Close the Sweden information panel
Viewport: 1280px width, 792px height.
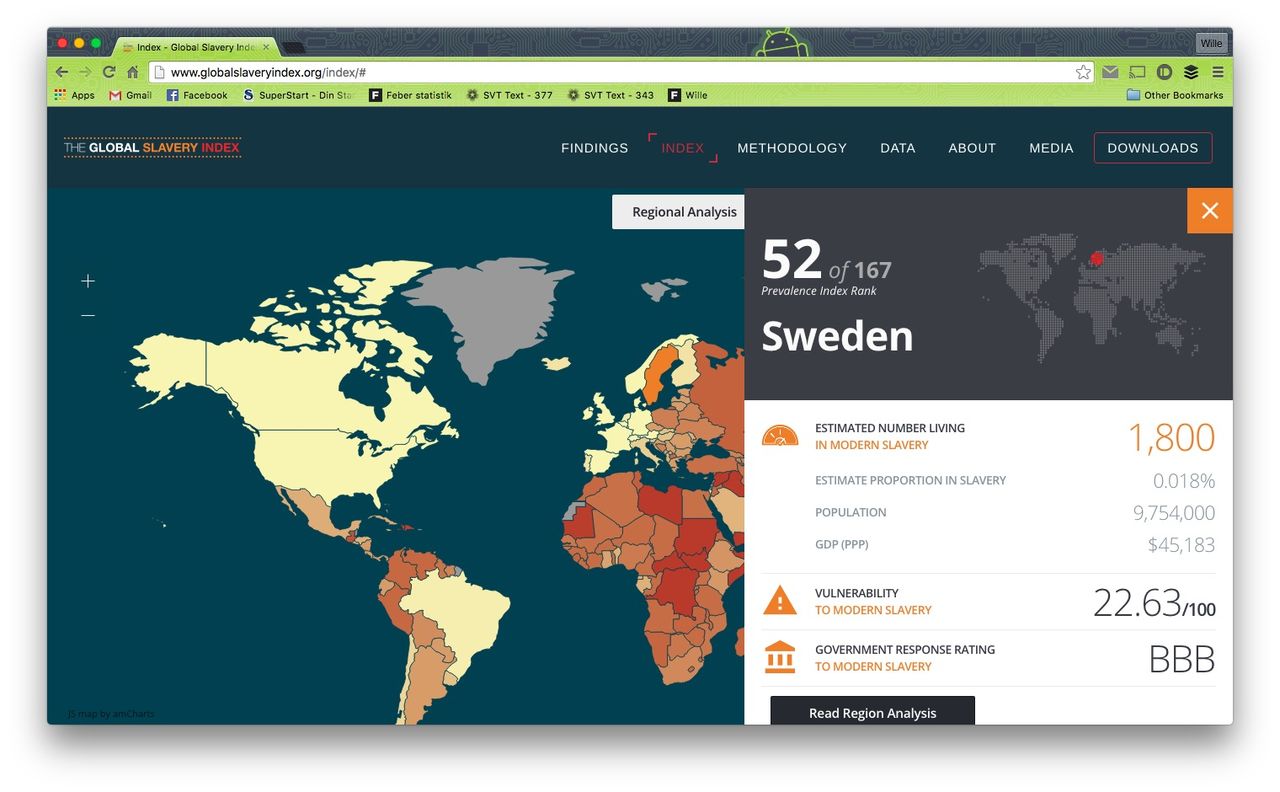point(1209,211)
